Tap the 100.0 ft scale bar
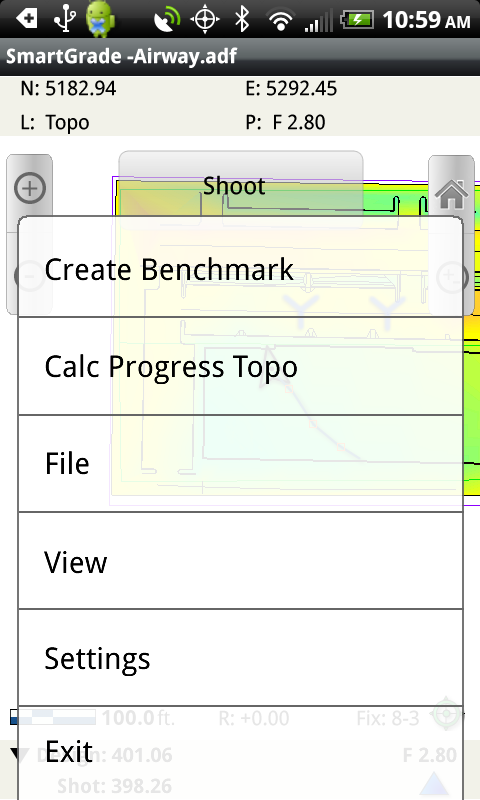 click(x=53, y=717)
